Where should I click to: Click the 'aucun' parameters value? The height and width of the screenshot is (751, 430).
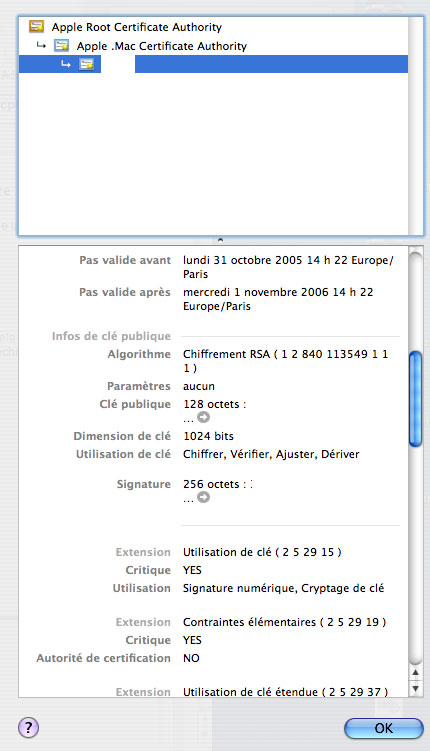coord(199,386)
